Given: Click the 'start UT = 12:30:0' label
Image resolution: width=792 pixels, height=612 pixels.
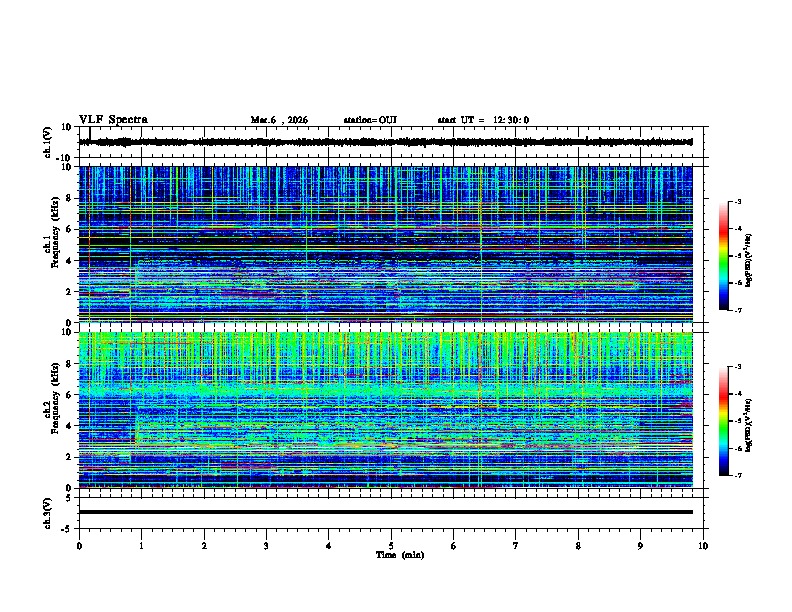Looking at the screenshot, I should coord(483,120).
